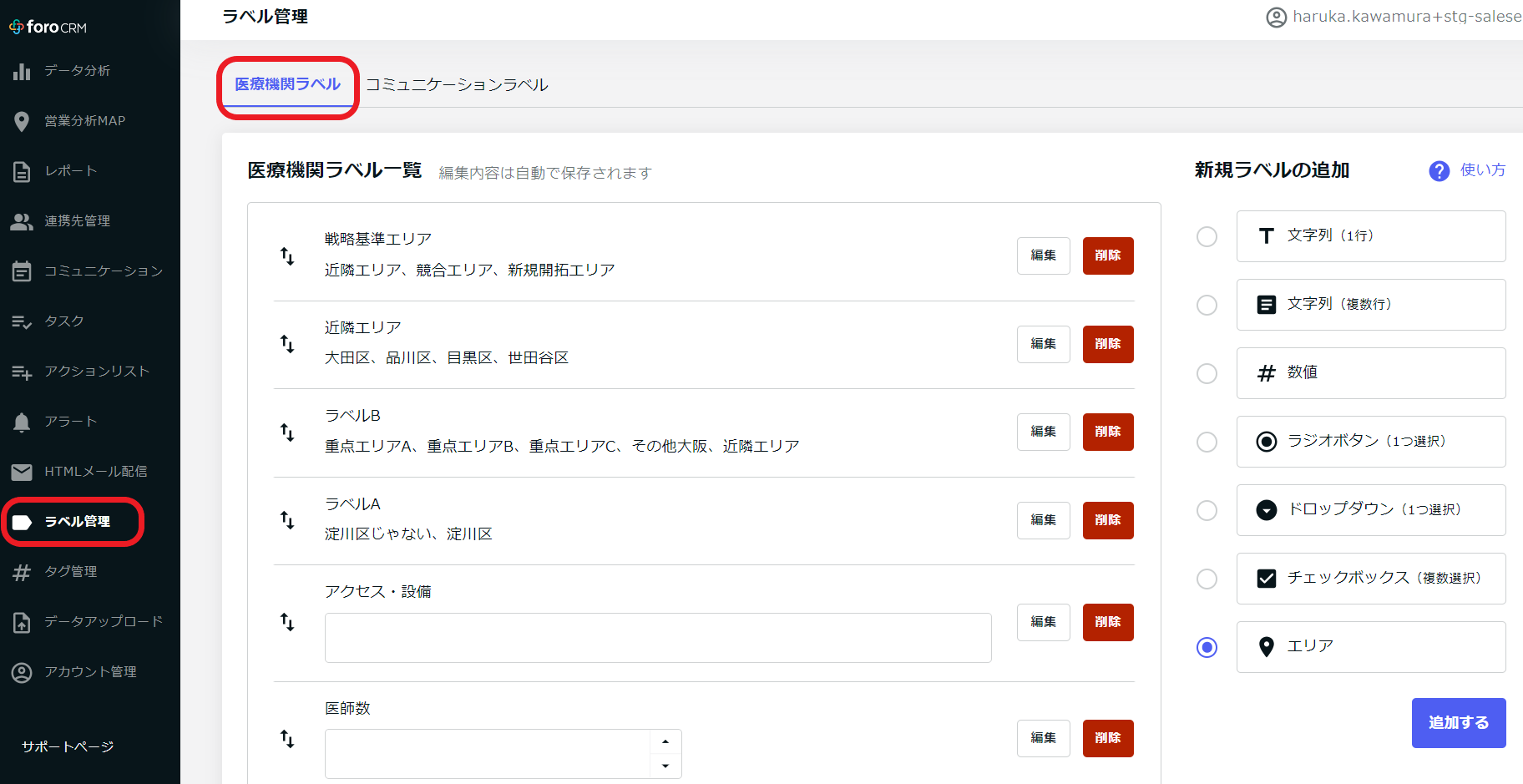1523x784 pixels.
Task: Click 削除 for アクセス・設備
Action: pos(1108,622)
